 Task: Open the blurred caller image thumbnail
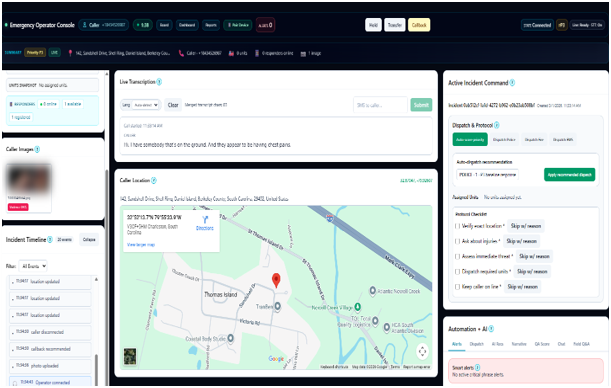click(29, 179)
